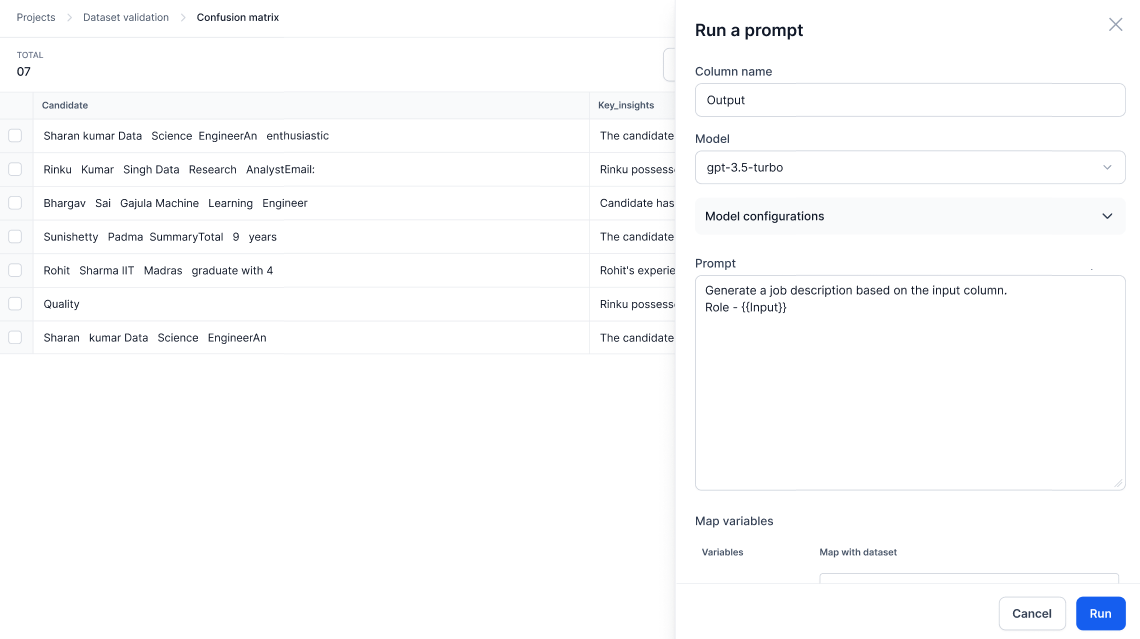1140x639 pixels.
Task: Cancel the prompt dialog
Action: (1032, 614)
